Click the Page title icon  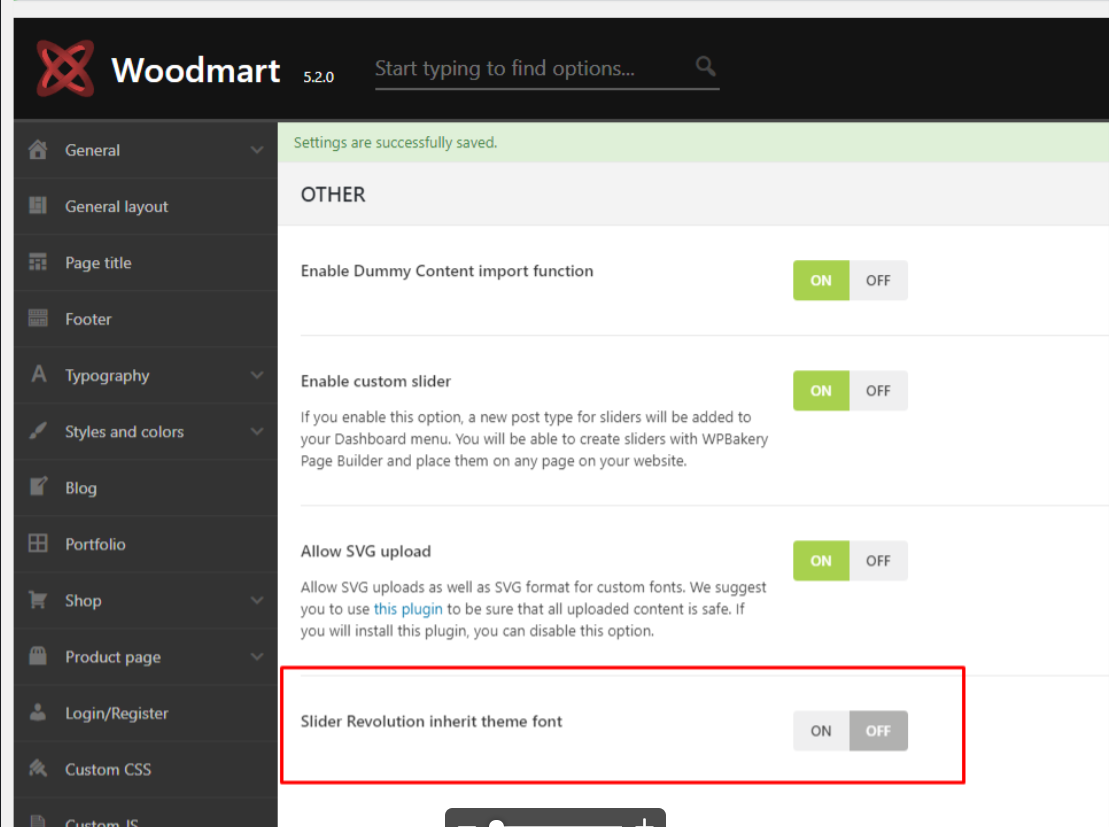pyautogui.click(x=38, y=262)
